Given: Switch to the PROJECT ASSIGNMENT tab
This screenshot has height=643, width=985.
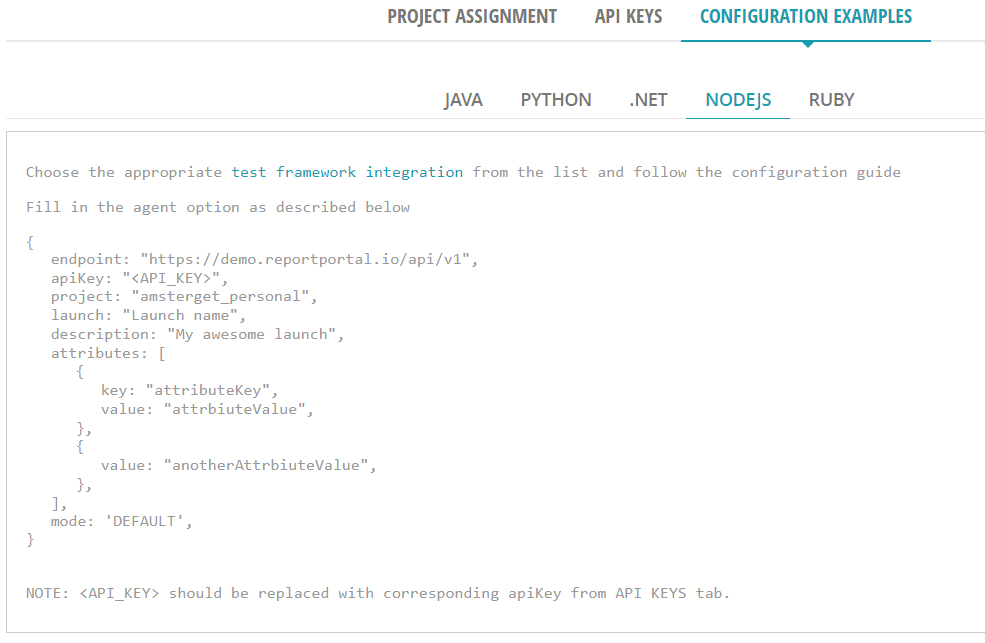Looking at the screenshot, I should click(472, 16).
